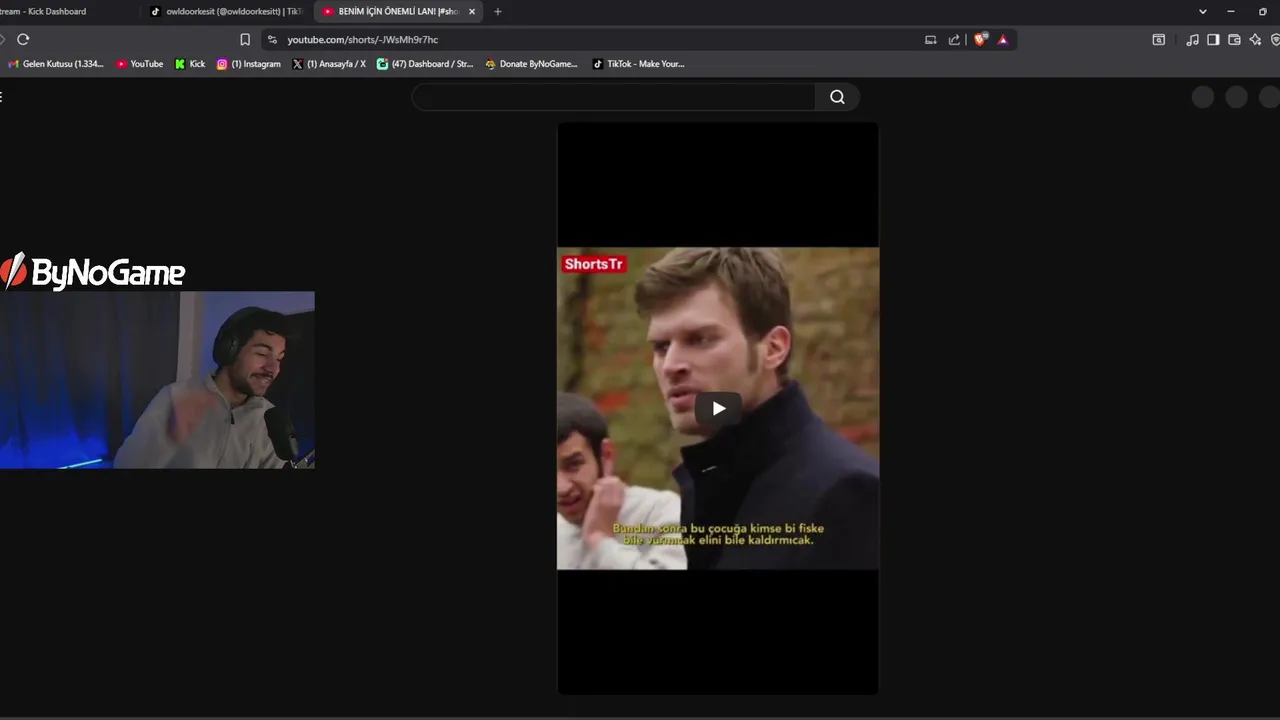The image size is (1280, 720).
Task: Click the ShortsTr badge on the video
Action: coord(593,264)
